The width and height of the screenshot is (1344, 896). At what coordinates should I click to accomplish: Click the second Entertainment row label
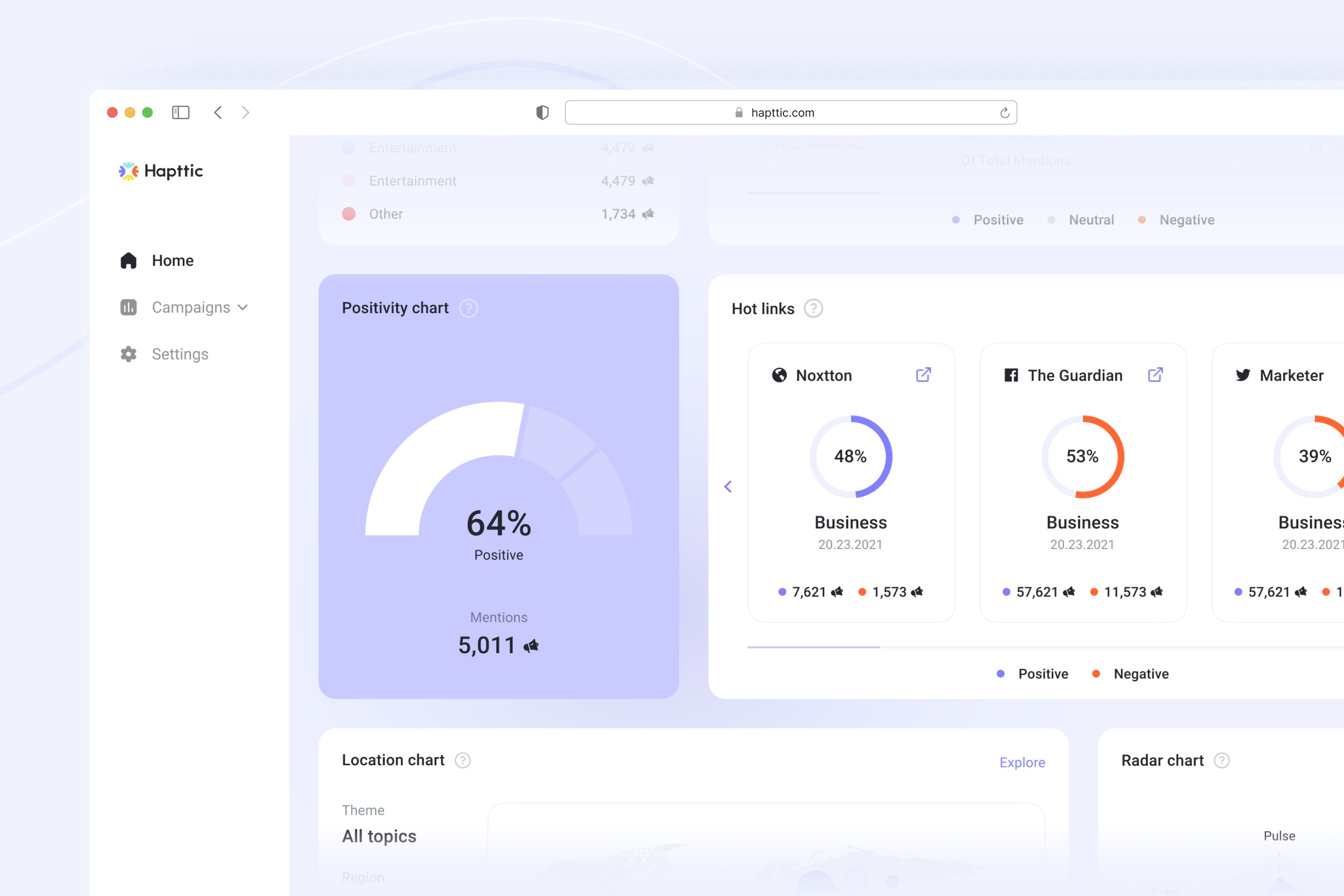coord(413,181)
